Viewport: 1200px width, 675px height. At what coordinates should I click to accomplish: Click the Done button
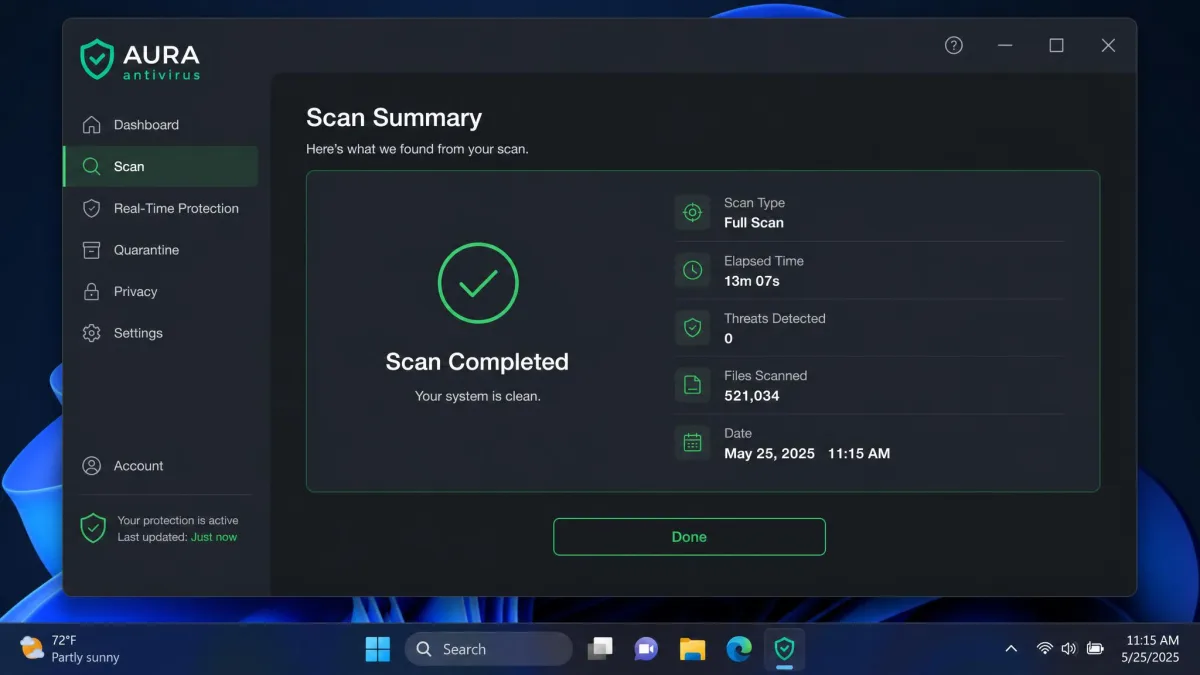[689, 537]
